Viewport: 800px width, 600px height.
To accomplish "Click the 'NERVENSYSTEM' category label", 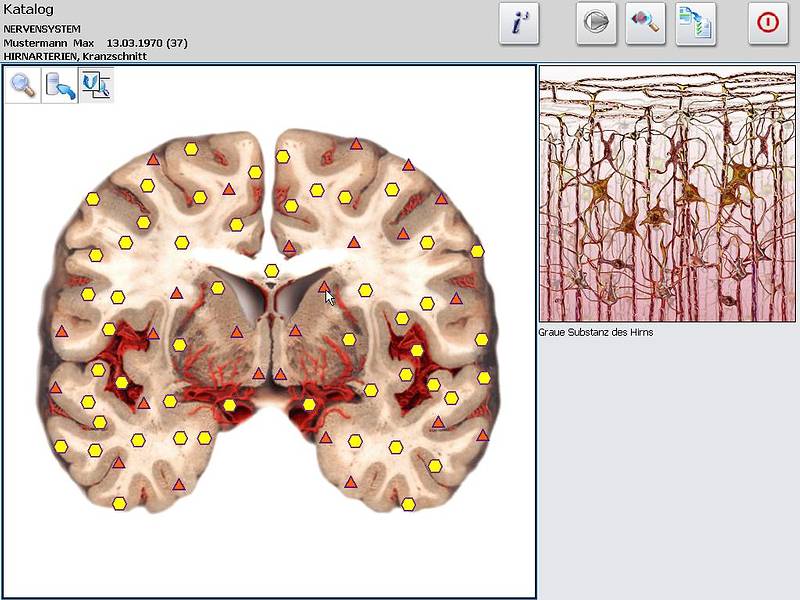I will 42,30.
